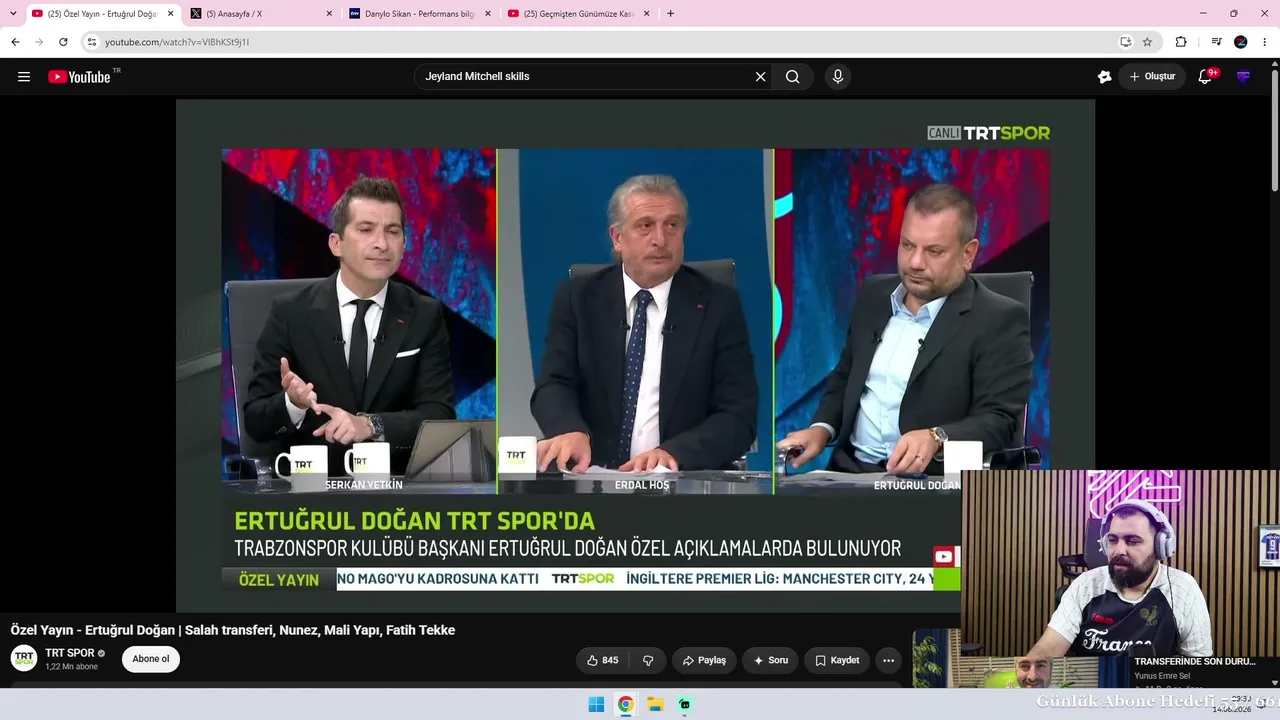1280x720 pixels.
Task: Reload the page with the refresh icon
Action: coord(63,42)
